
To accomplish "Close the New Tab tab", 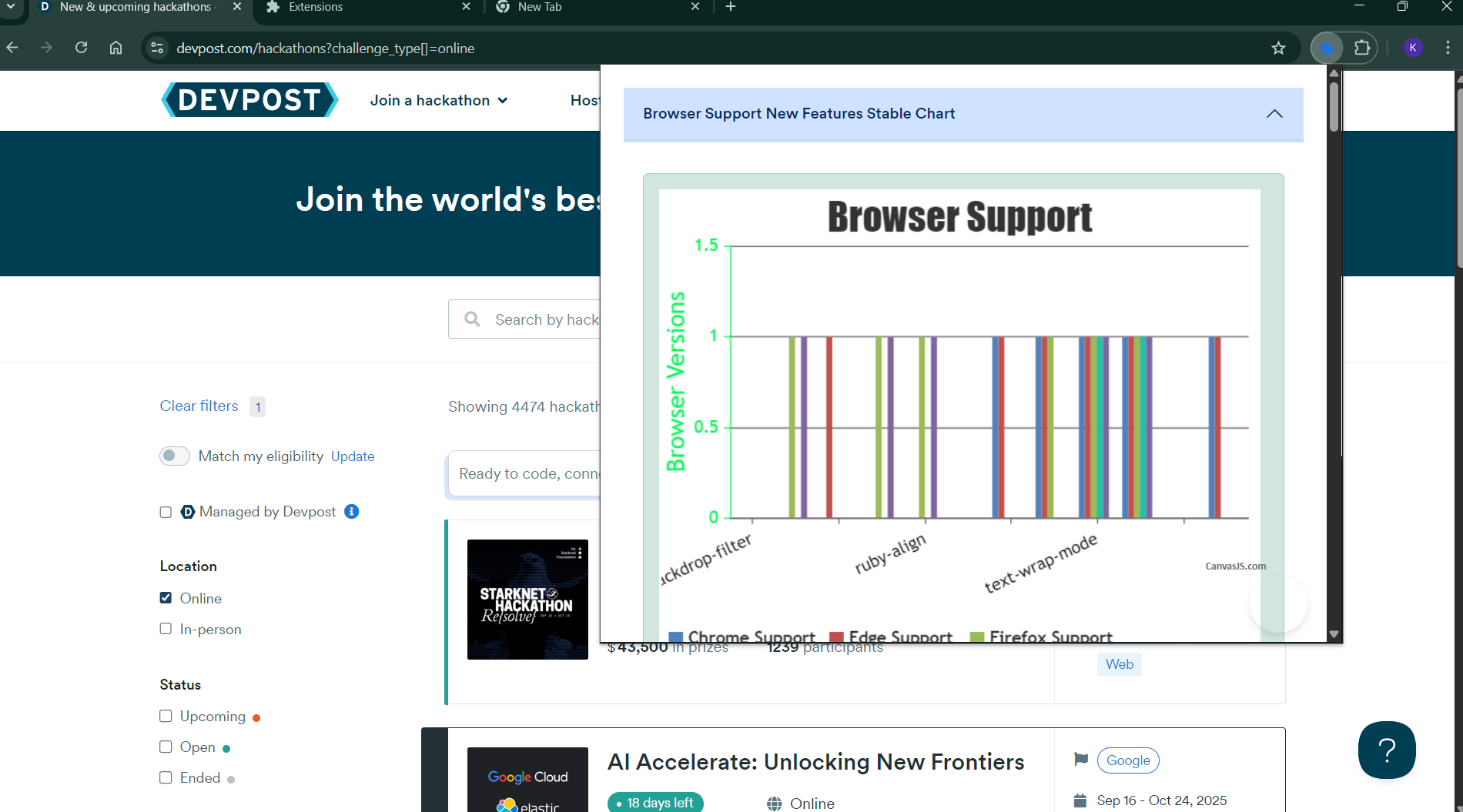I will (x=695, y=7).
